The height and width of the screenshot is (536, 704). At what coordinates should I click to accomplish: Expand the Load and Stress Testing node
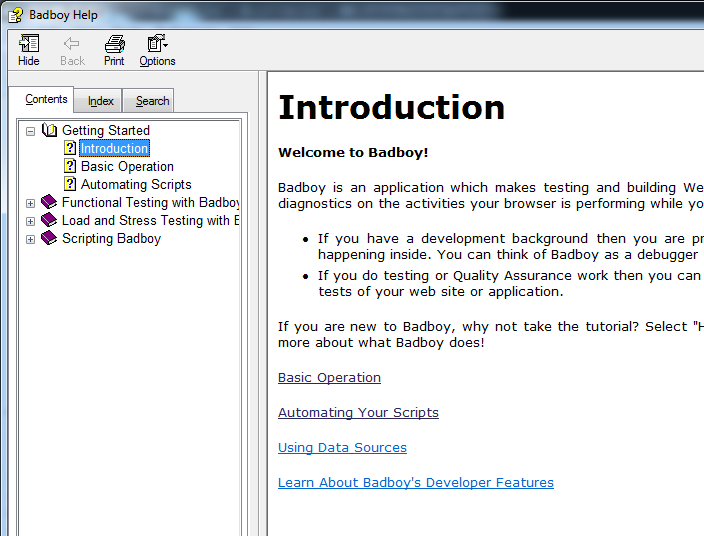coord(30,221)
